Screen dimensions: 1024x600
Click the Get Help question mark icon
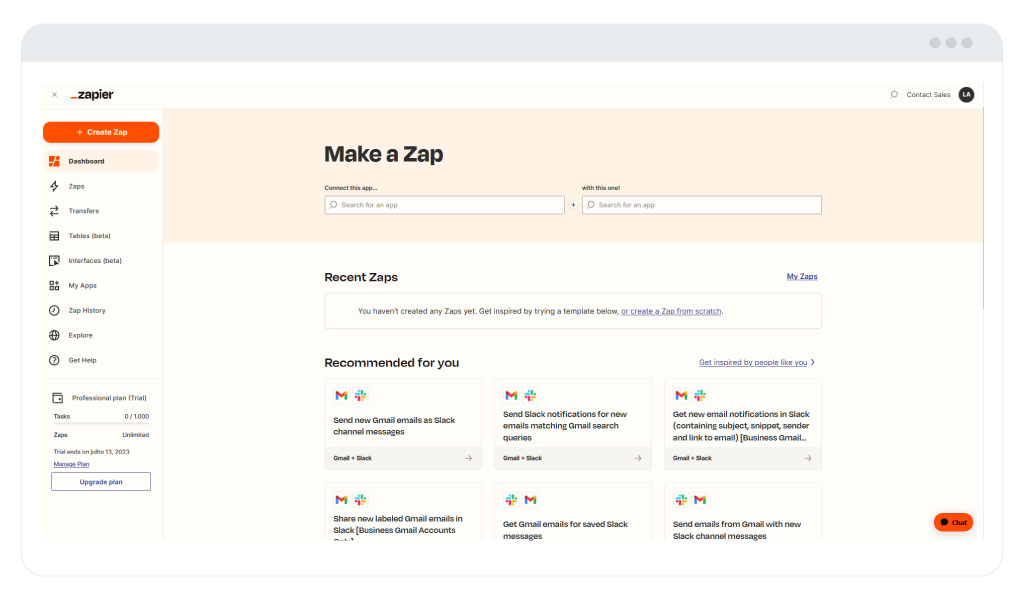click(54, 360)
